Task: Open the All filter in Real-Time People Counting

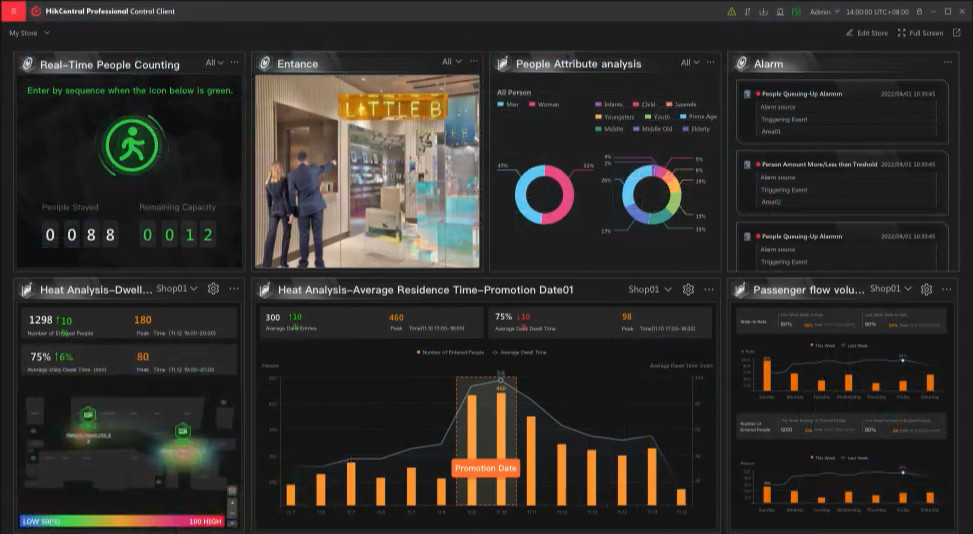Action: tap(214, 63)
